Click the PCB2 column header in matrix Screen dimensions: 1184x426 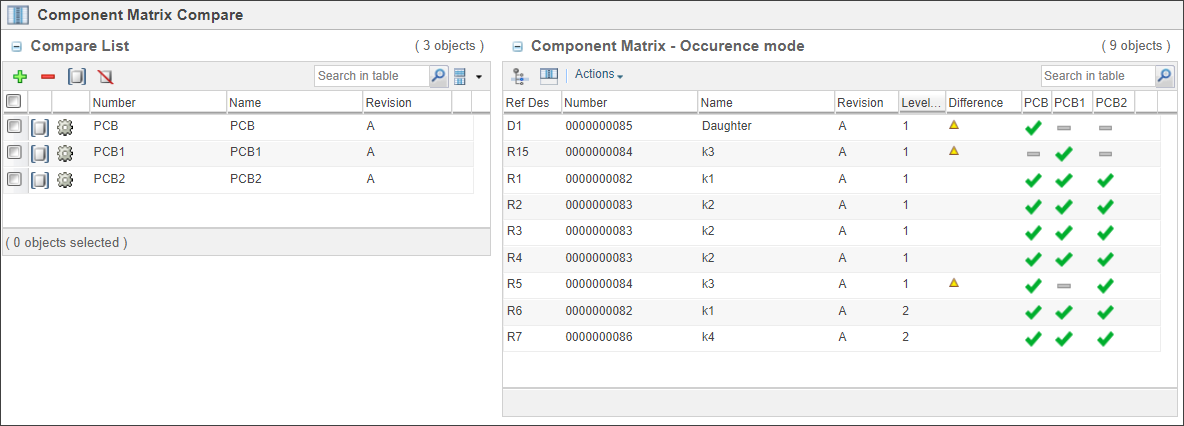(x=1112, y=102)
